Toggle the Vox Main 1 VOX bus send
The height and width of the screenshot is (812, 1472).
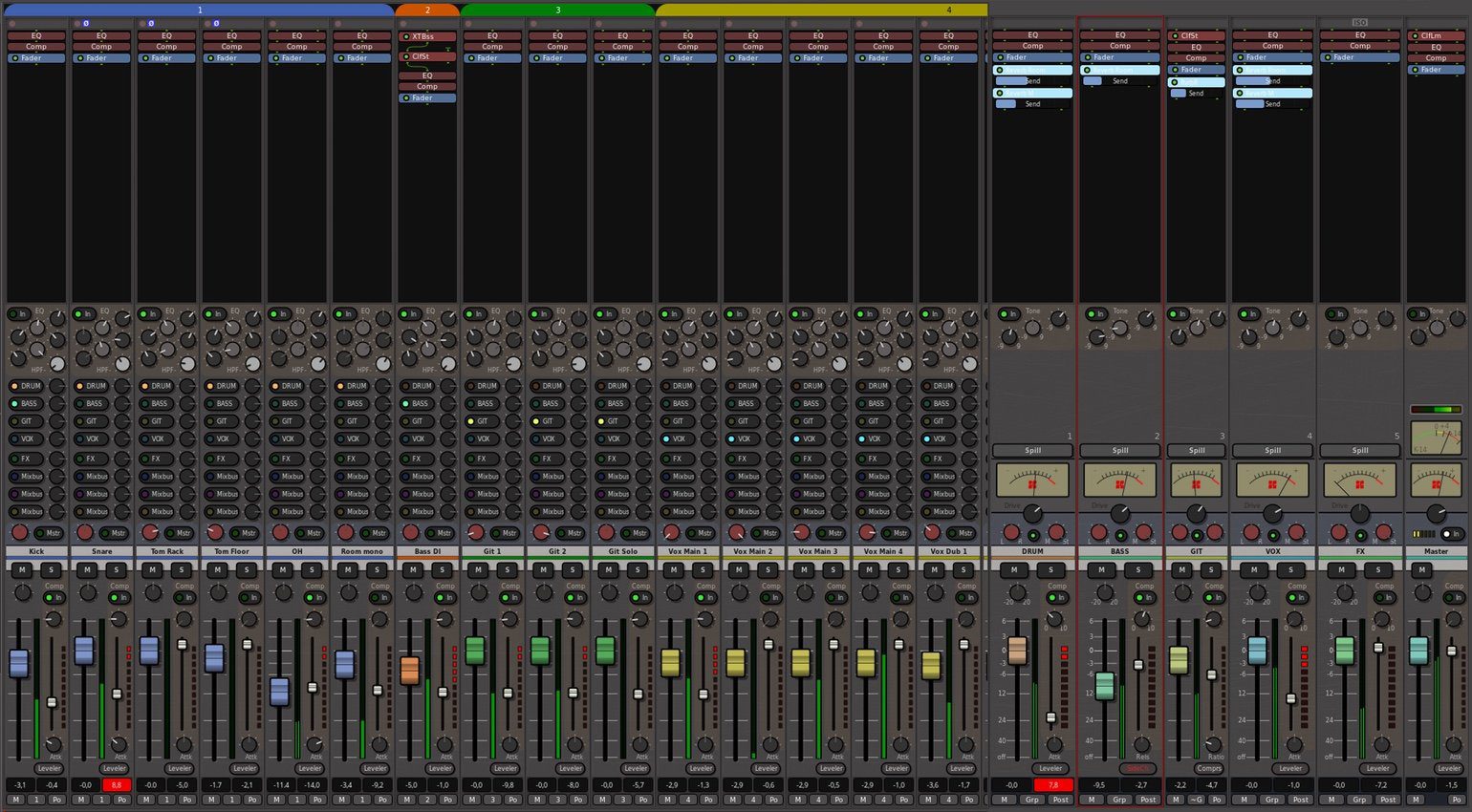tap(678, 438)
